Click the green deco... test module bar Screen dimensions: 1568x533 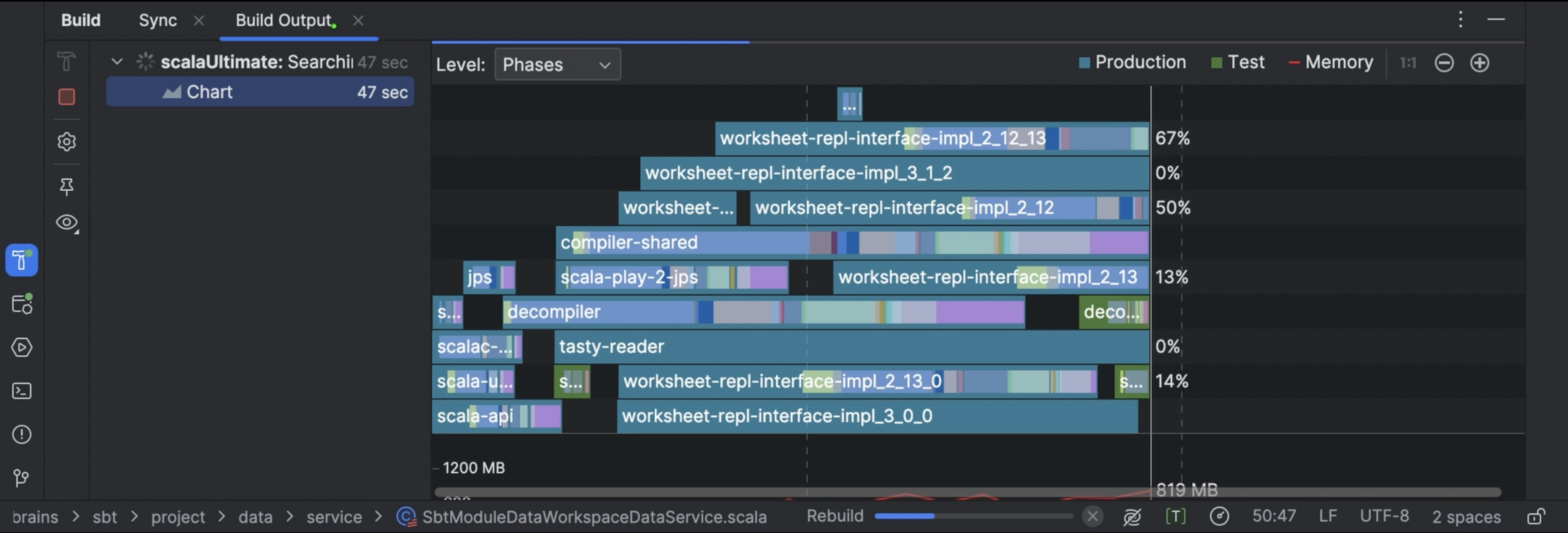[x=1114, y=312]
